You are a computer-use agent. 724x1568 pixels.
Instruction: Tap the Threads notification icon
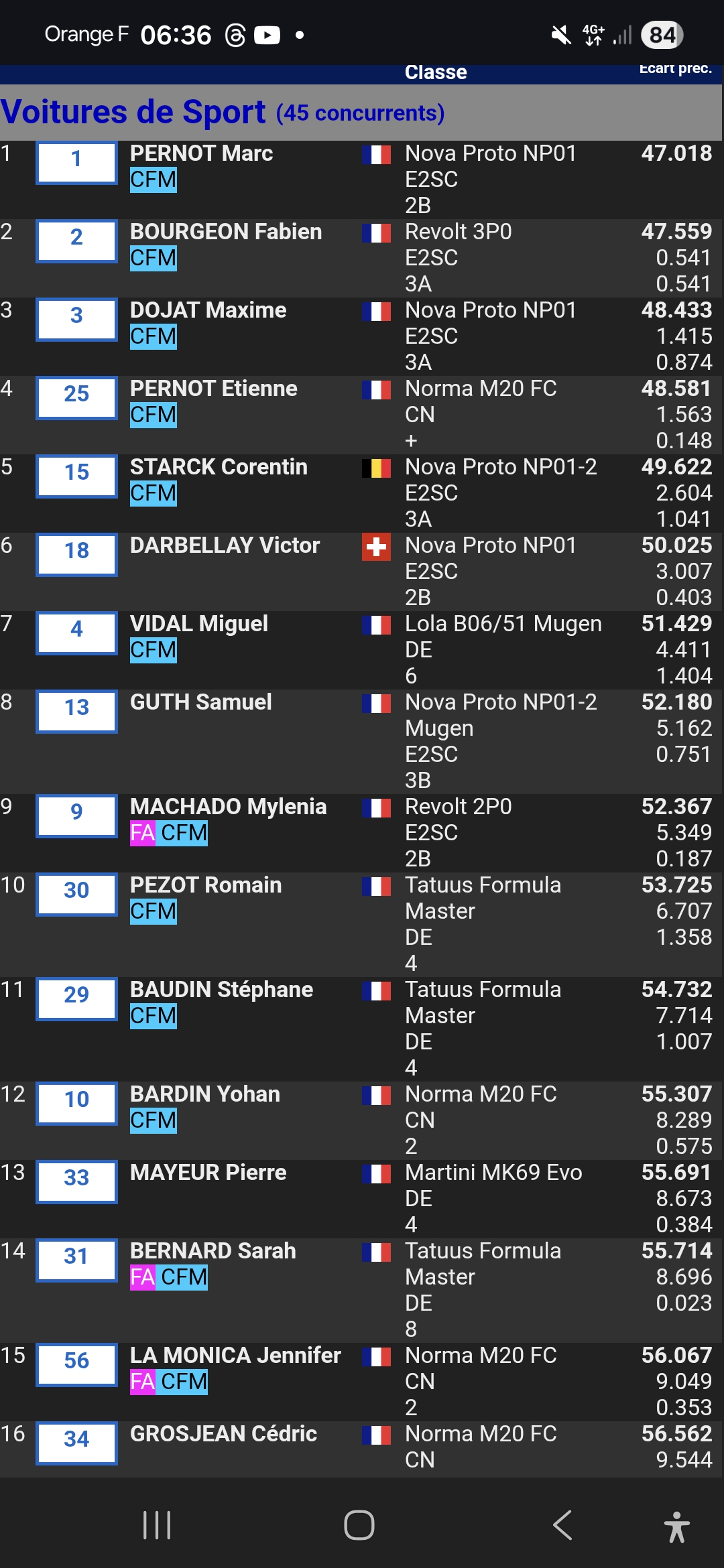(235, 35)
